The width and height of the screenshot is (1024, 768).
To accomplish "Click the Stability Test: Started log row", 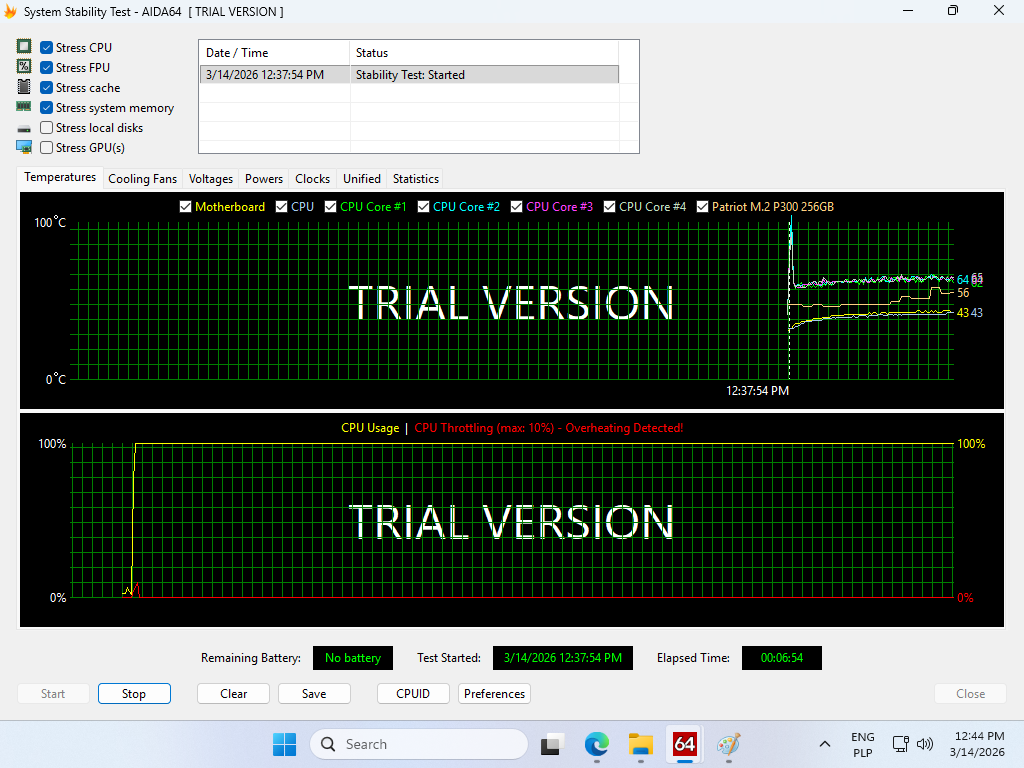I will [x=409, y=74].
